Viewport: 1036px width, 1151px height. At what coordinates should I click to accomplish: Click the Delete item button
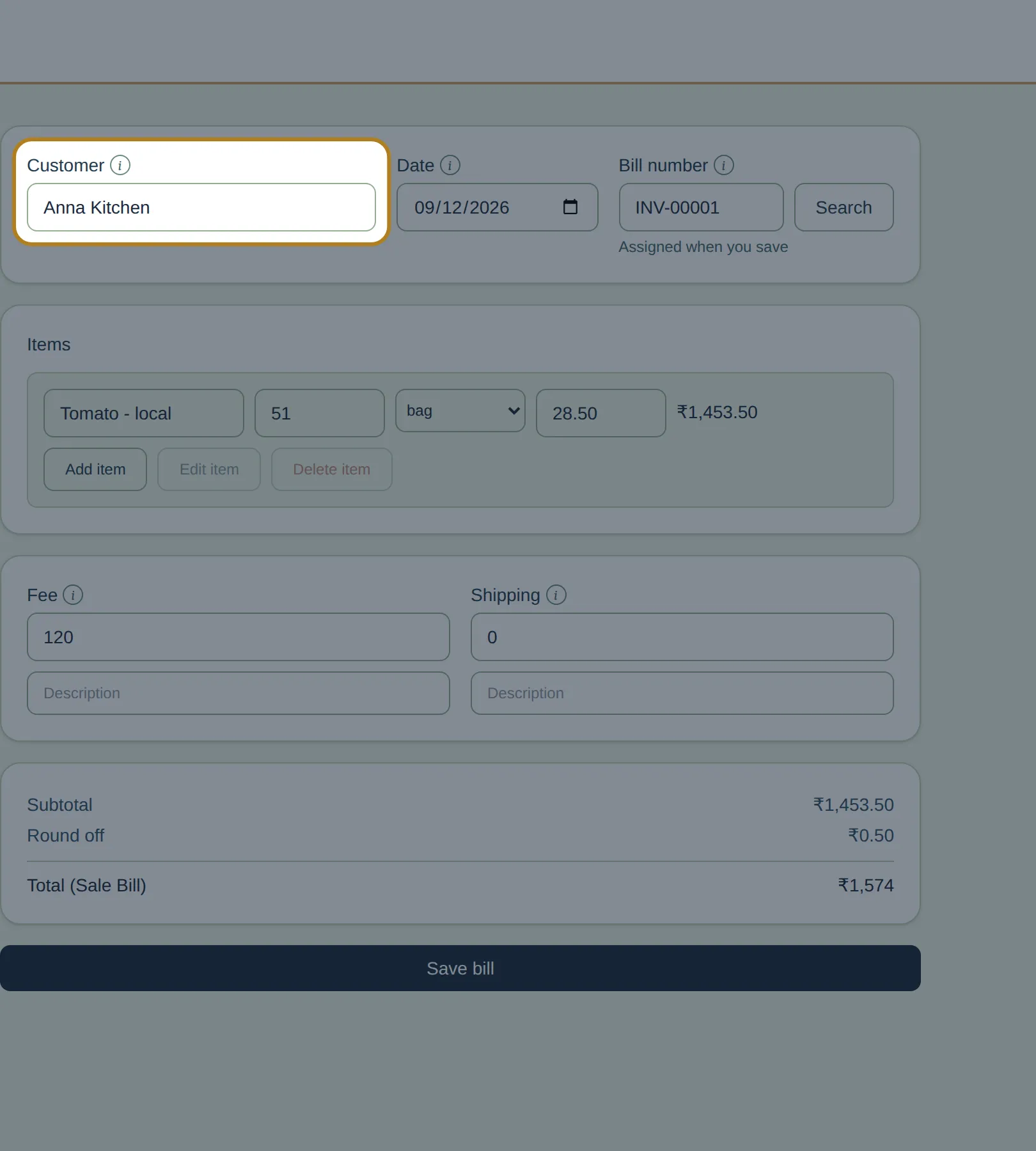[x=332, y=469]
